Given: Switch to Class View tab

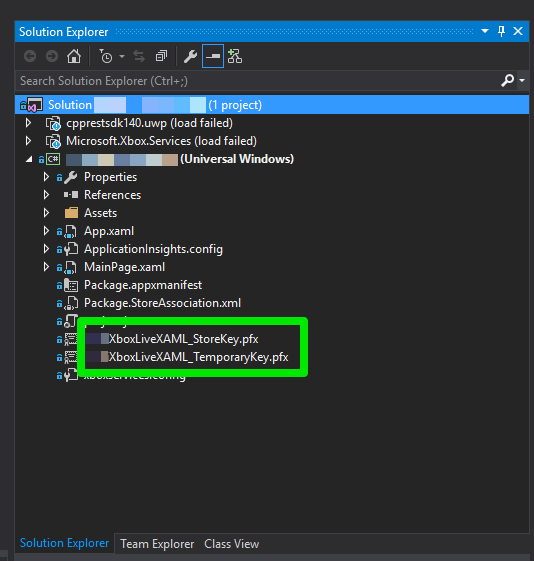Looking at the screenshot, I should pyautogui.click(x=231, y=544).
